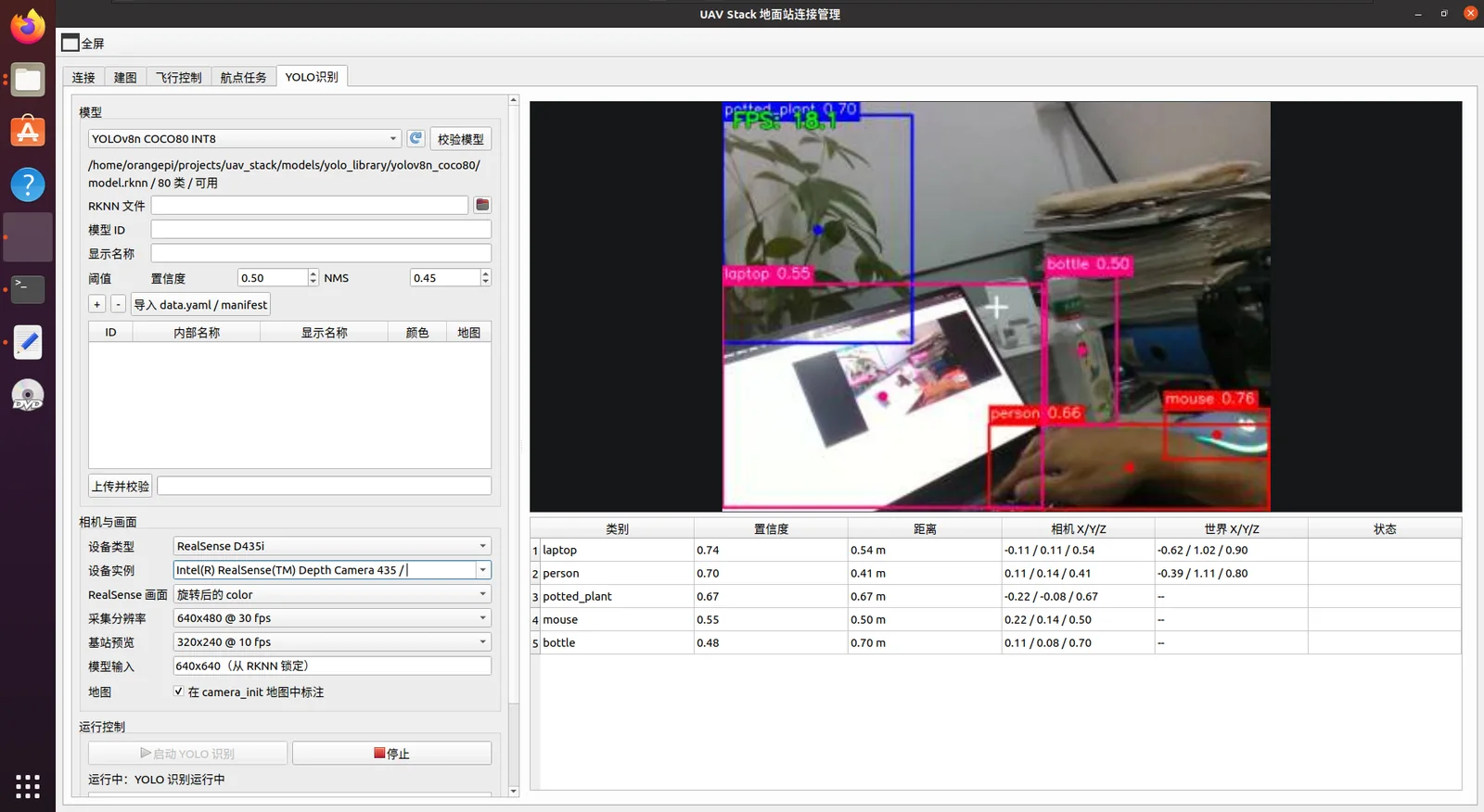
Task: Click the 上传并校验 button
Action: pyautogui.click(x=121, y=486)
